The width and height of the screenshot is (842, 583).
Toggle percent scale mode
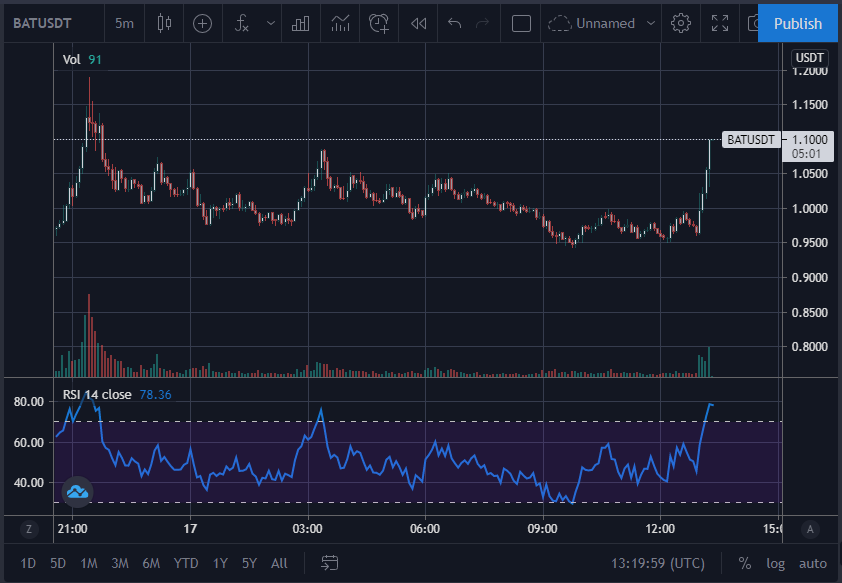(x=744, y=563)
